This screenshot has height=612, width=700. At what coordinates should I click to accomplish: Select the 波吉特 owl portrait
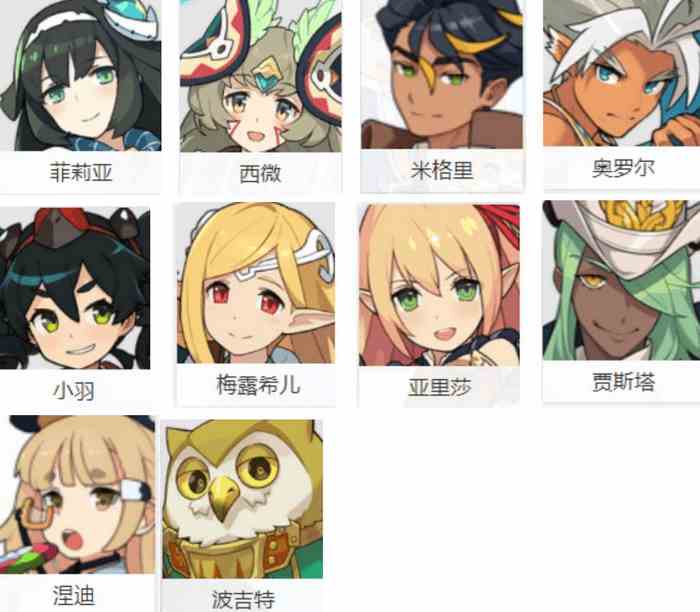(x=242, y=499)
